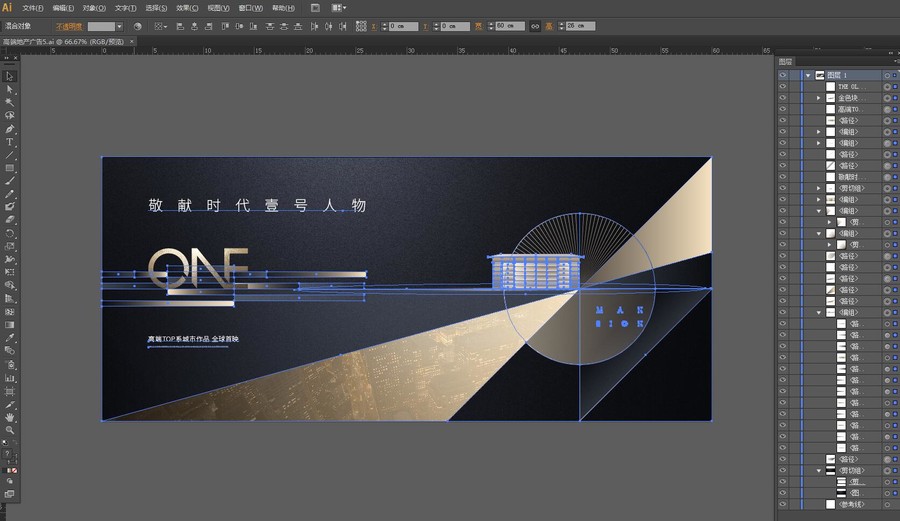
Task: Hide 图层 1 using its eye icon
Action: 783,75
